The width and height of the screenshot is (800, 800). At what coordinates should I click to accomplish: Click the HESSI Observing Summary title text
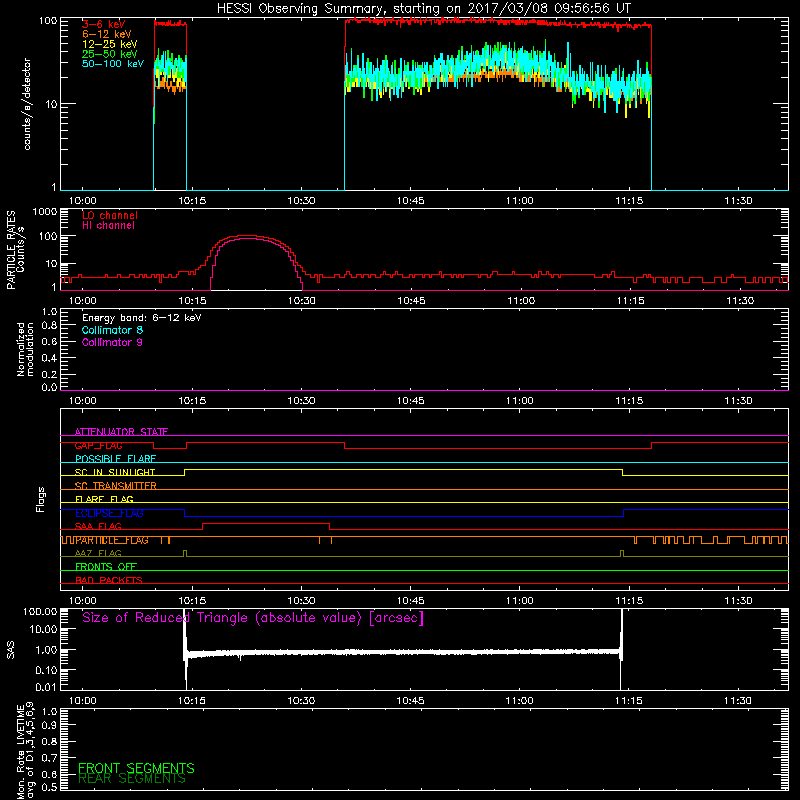pos(423,9)
